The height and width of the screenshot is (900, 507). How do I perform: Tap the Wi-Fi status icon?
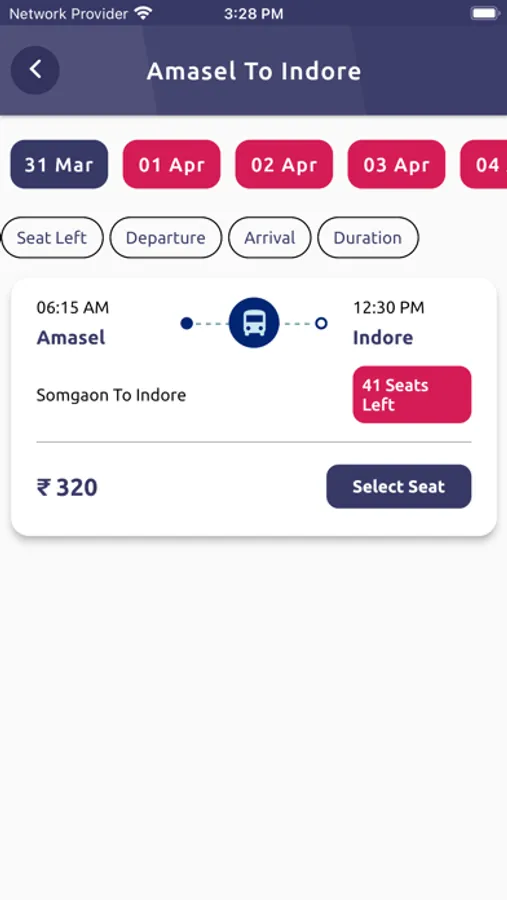142,13
